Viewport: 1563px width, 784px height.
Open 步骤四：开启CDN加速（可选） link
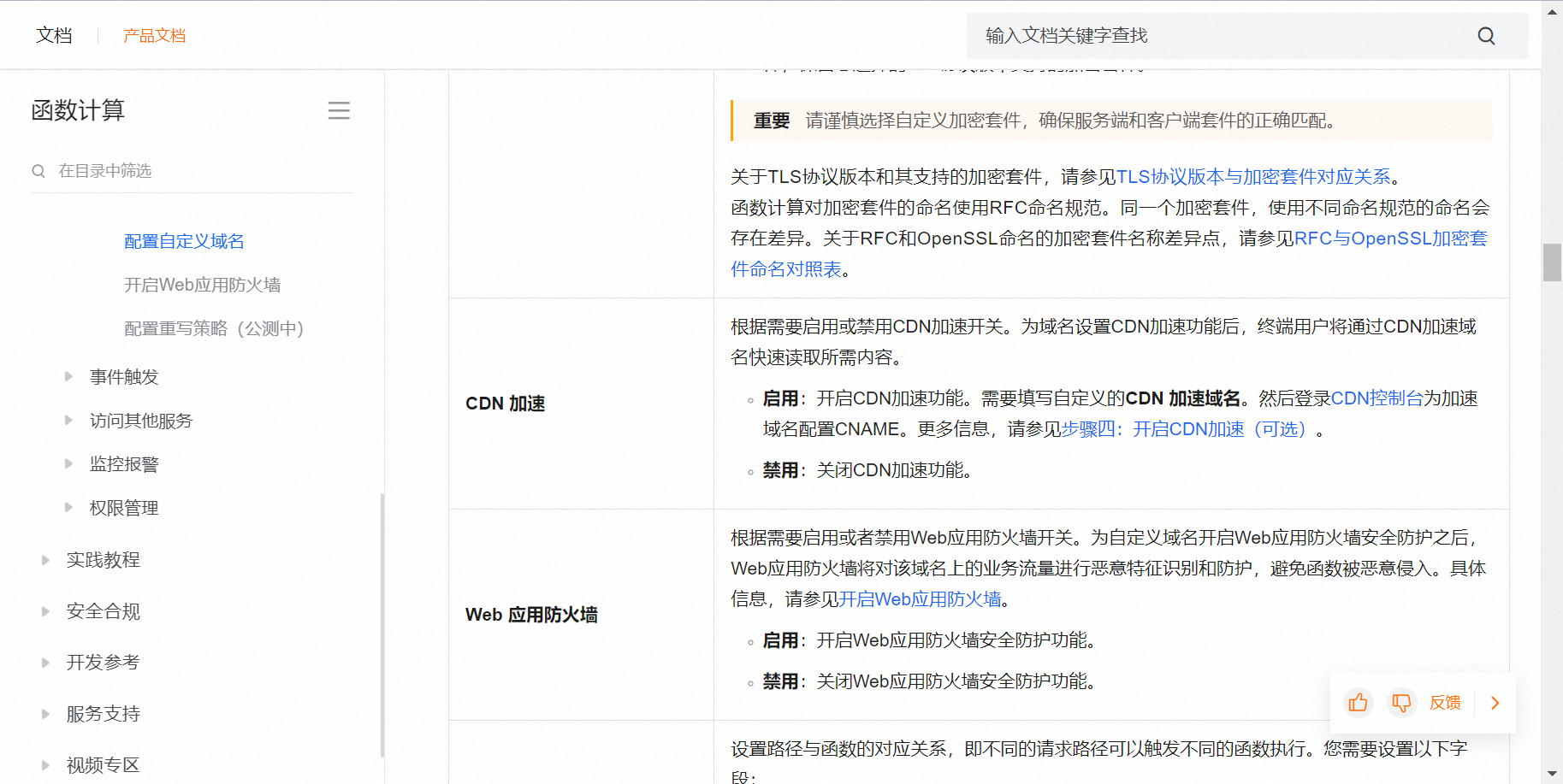click(1187, 429)
